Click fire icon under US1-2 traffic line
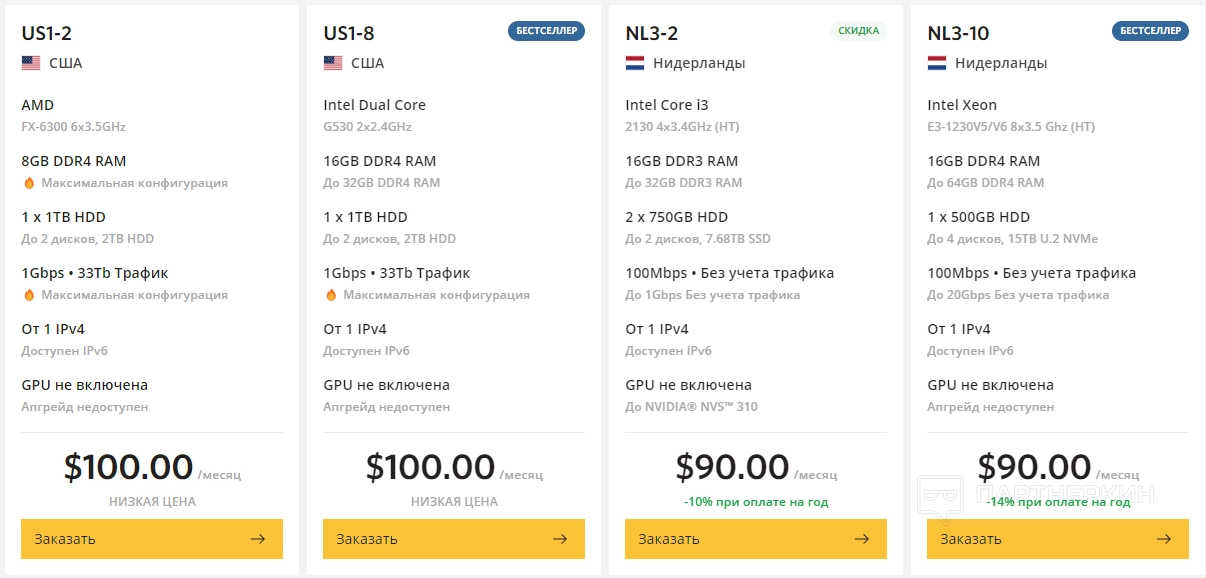Viewport: 1206px width, 578px height. 29,295
